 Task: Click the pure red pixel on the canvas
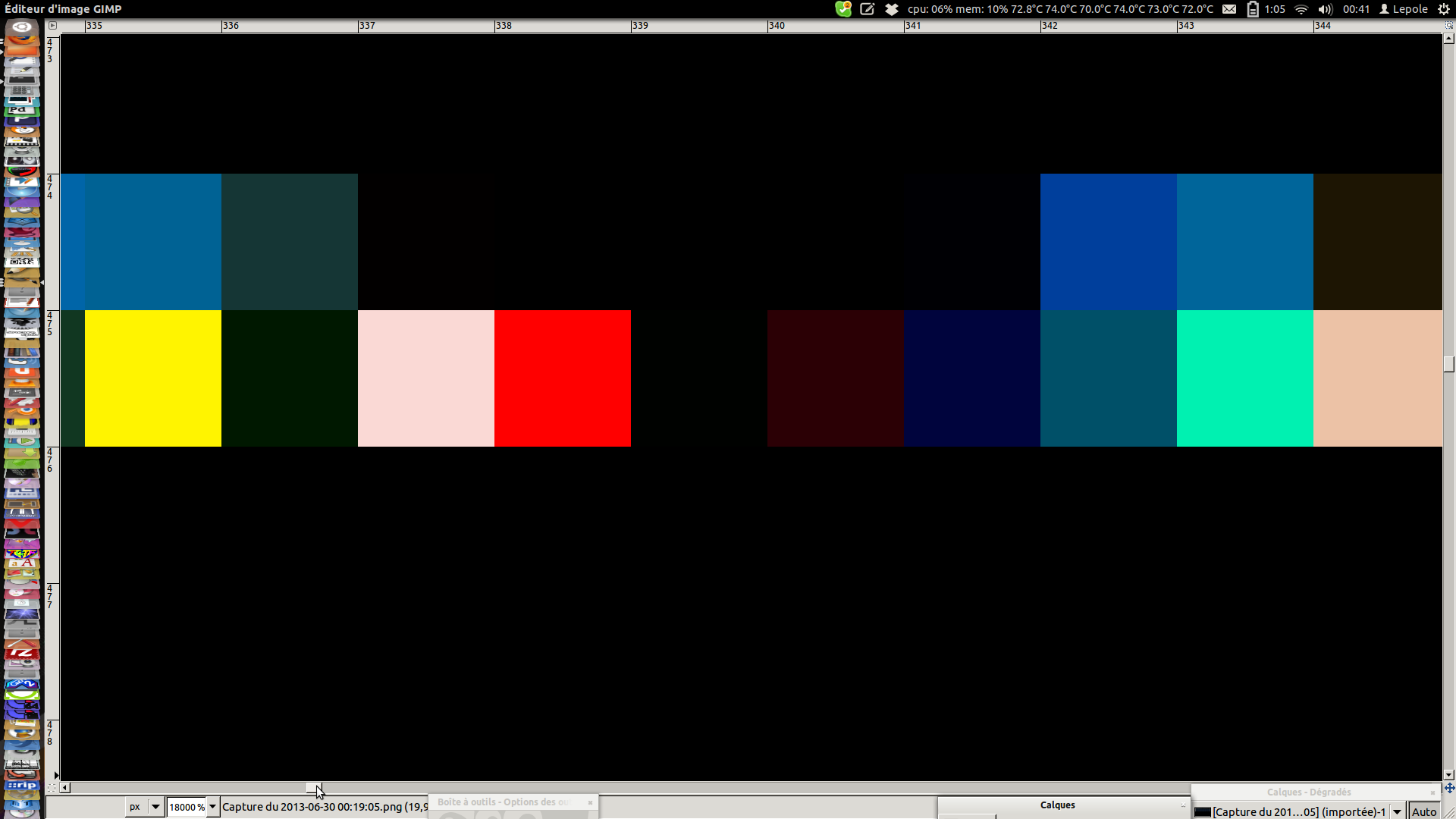click(x=562, y=378)
